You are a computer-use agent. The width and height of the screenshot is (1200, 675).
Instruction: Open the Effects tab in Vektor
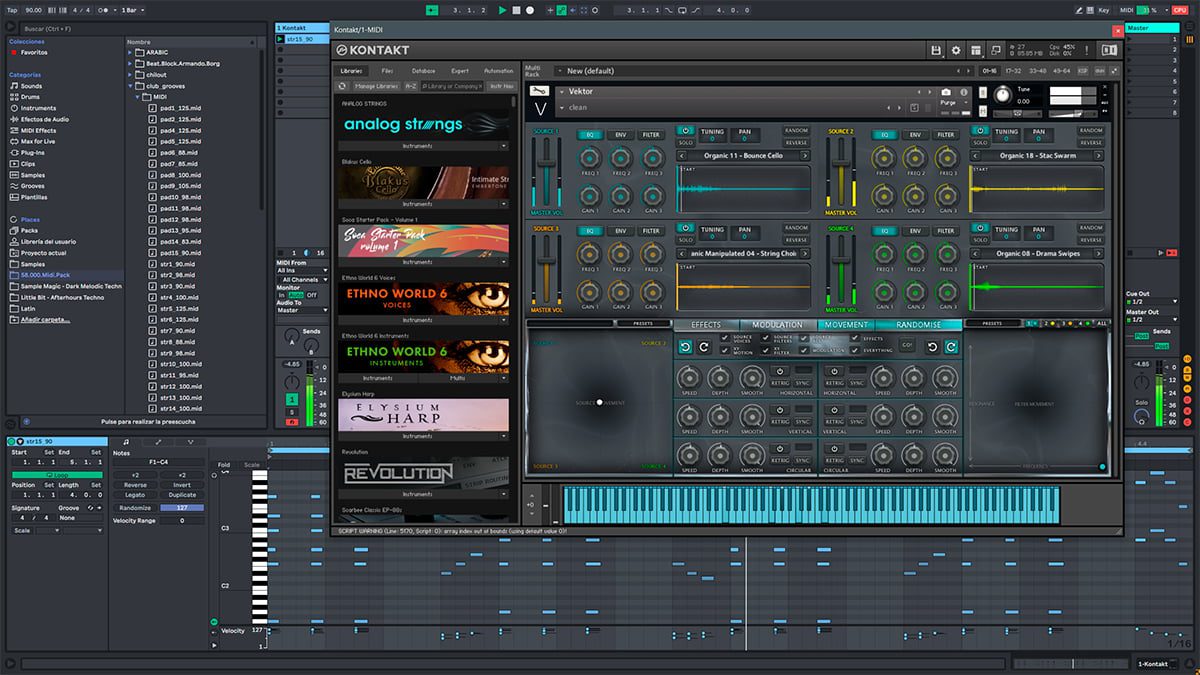(x=706, y=325)
